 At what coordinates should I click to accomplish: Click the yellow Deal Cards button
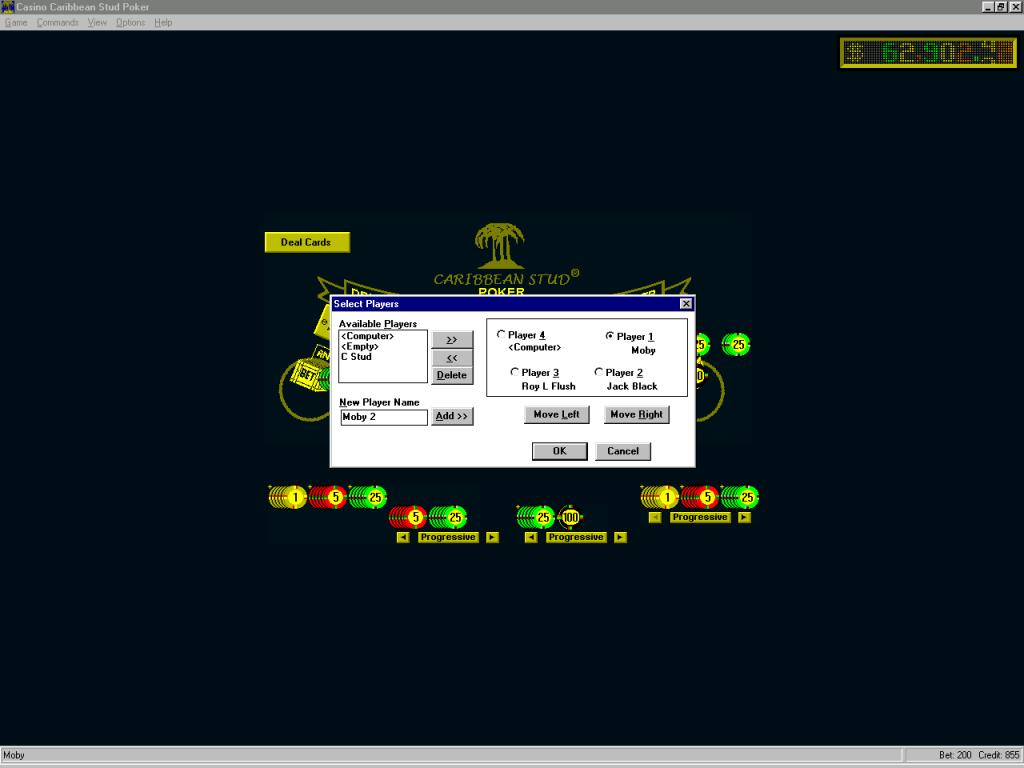tap(307, 242)
